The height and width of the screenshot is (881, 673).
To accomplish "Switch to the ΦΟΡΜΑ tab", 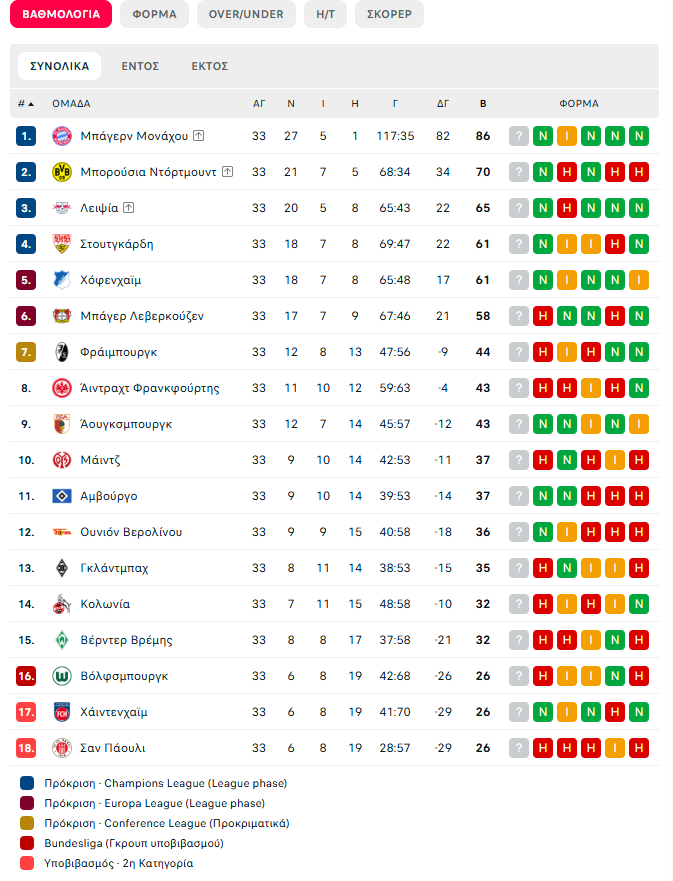I will coord(154,14).
